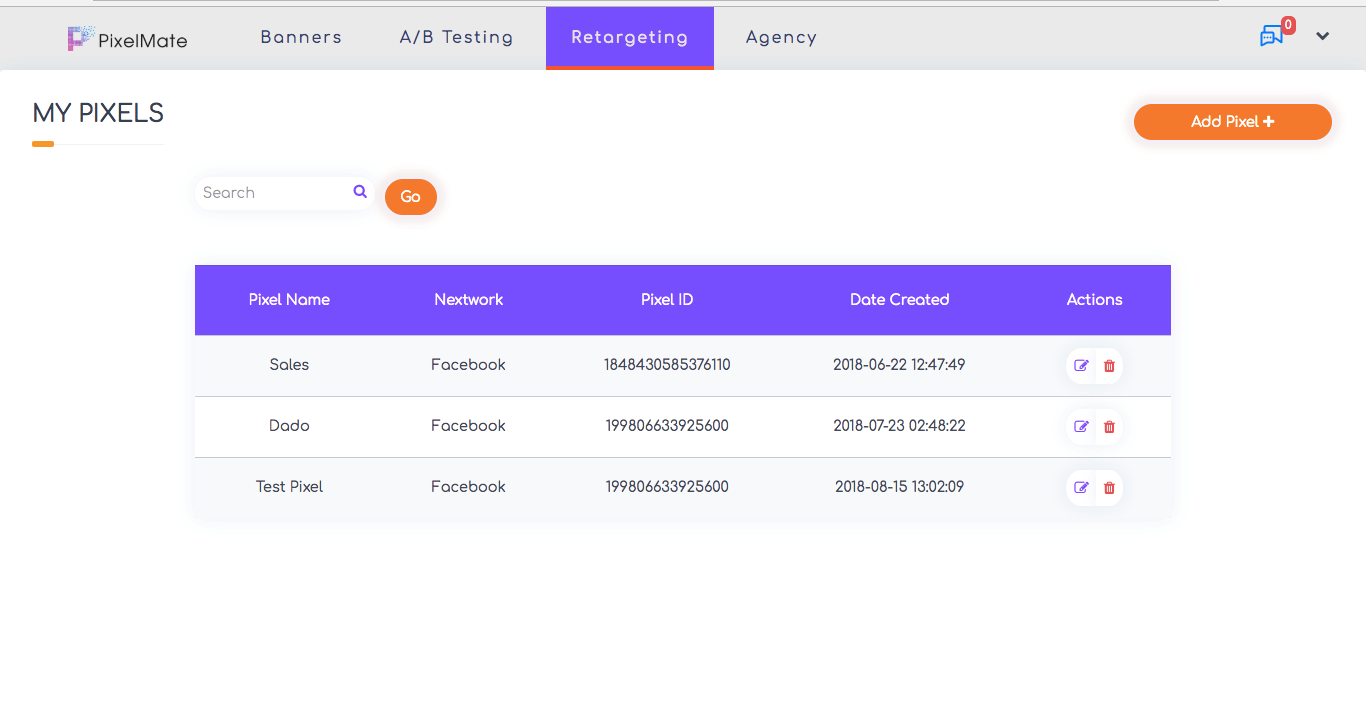Click pixel ID 1848430585376110

667,365
